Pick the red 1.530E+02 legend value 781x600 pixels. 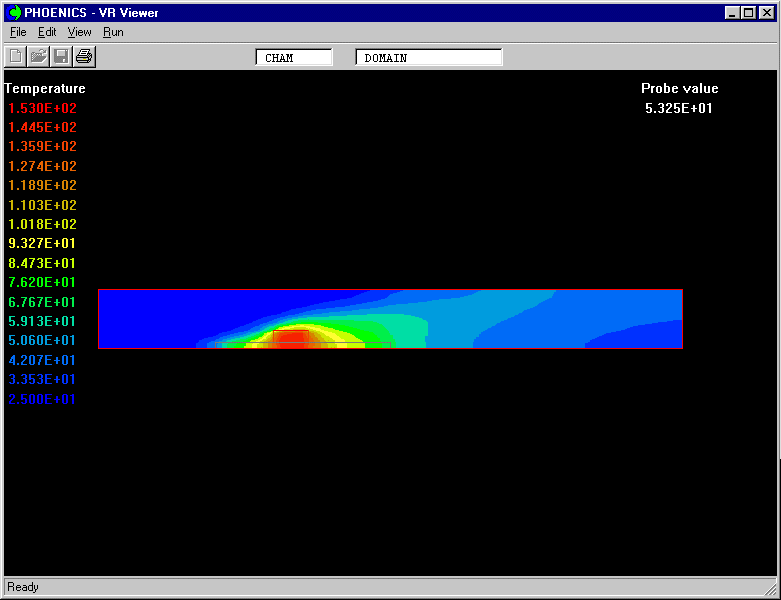42,108
